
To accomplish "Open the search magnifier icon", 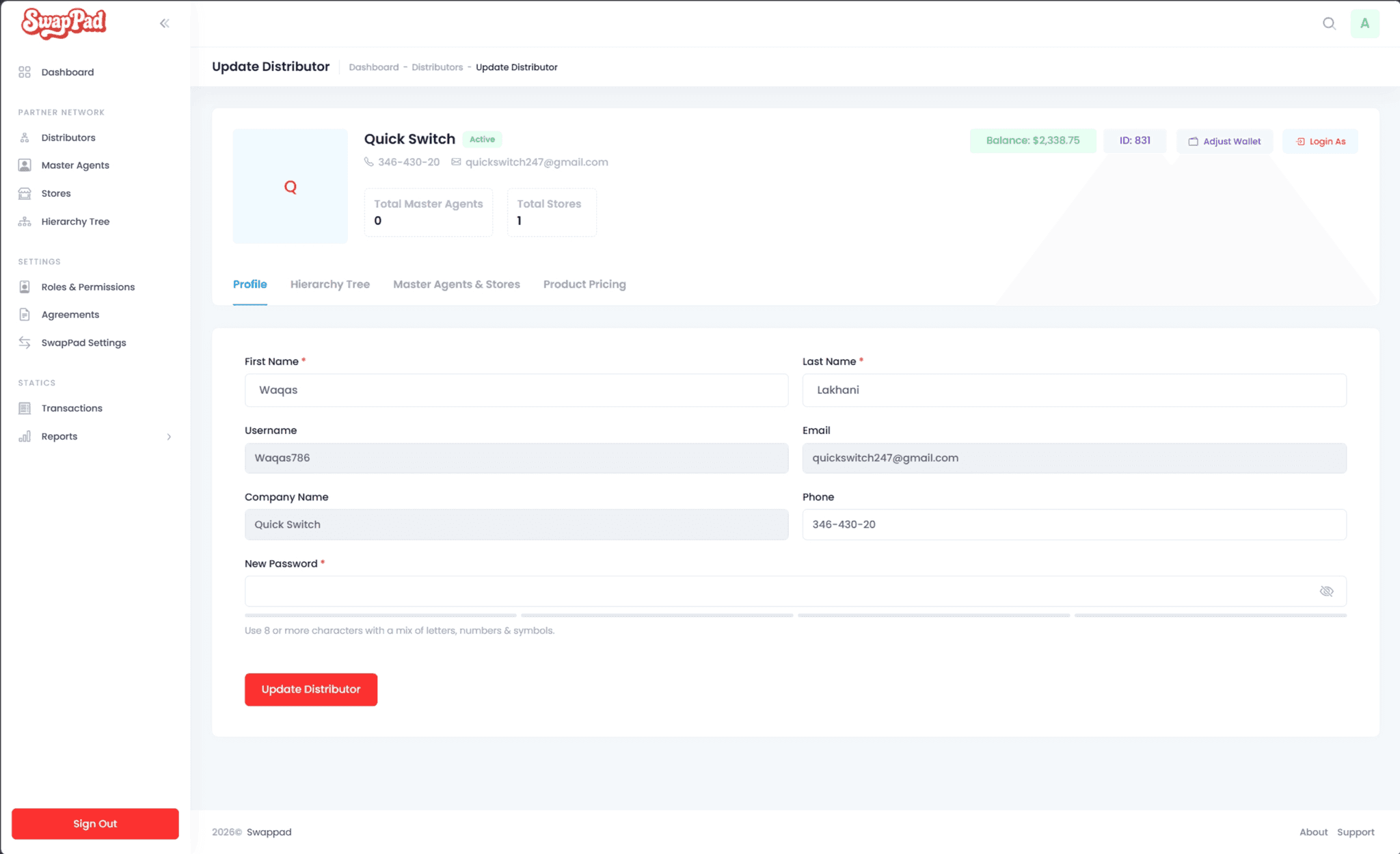I will [x=1329, y=23].
